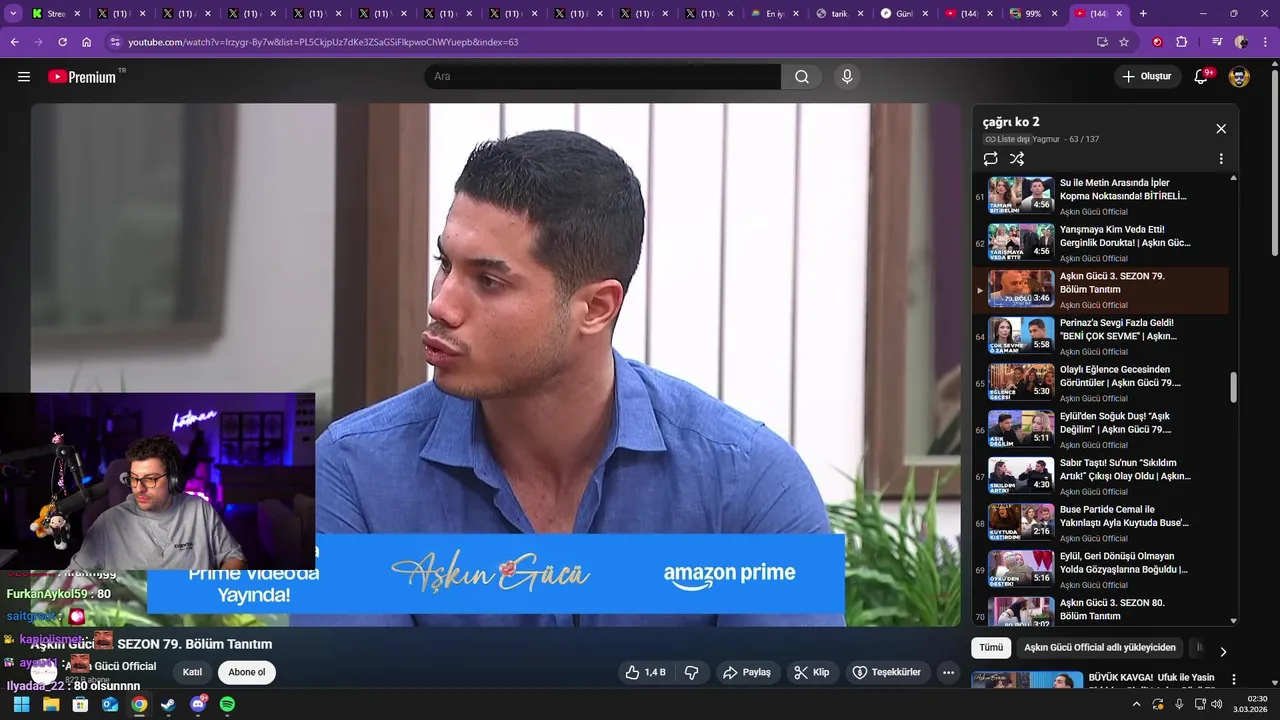Open new browser tab with plus
This screenshot has height=720, width=1280.
1143,14
